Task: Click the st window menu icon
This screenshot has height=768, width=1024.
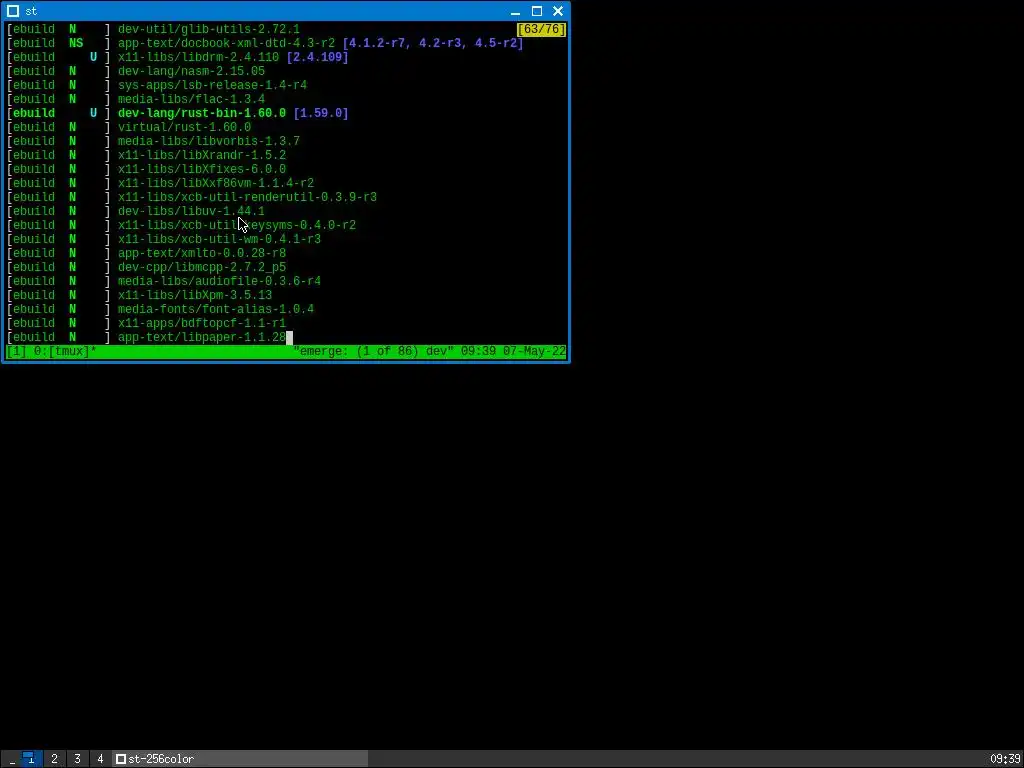Action: click(x=13, y=11)
